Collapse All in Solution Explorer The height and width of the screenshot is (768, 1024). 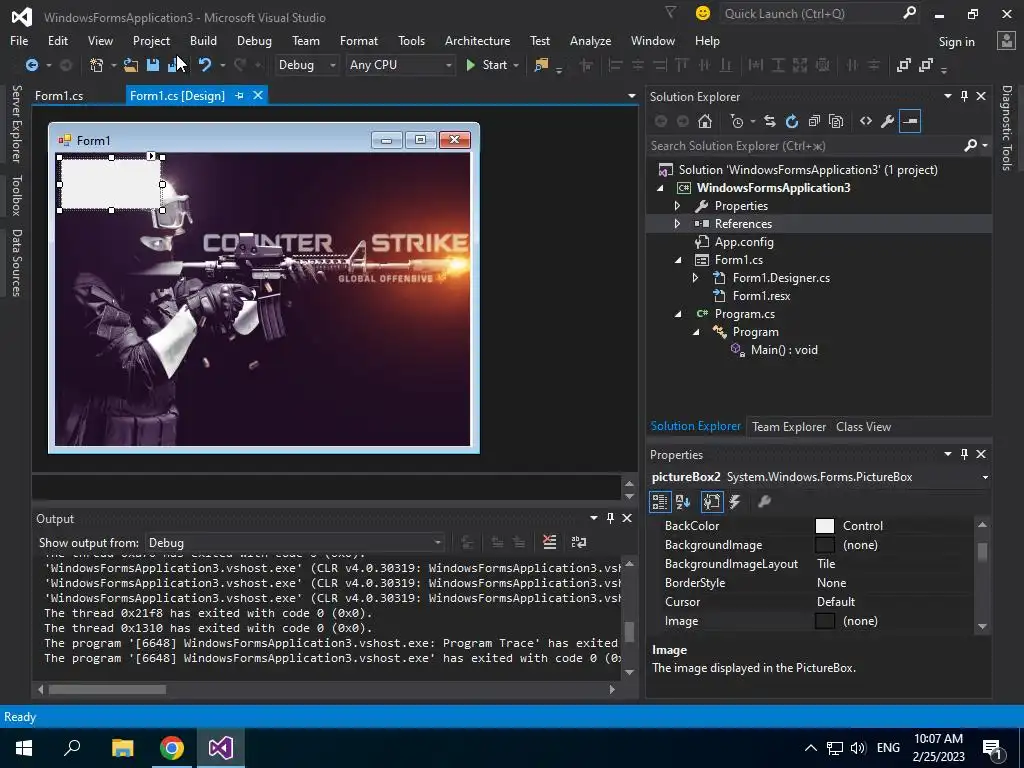pyautogui.click(x=814, y=121)
